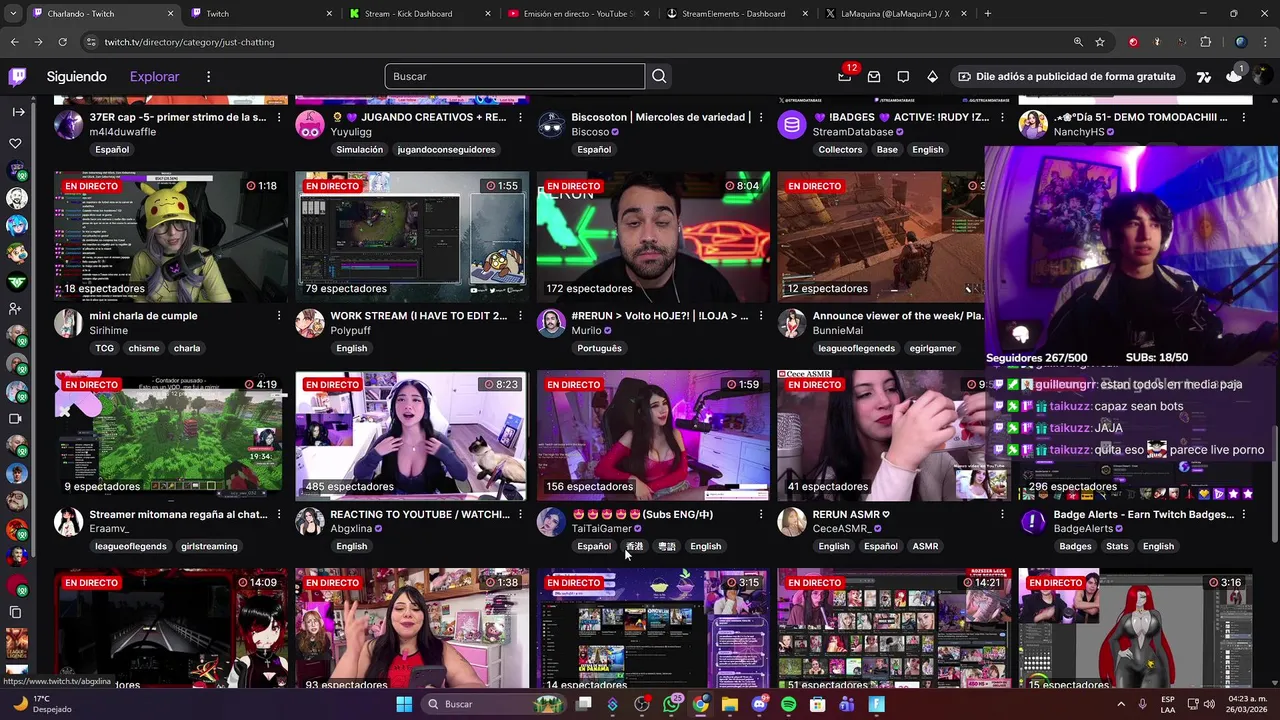This screenshot has height=720, width=1280.
Task: Open Spotify in taskbar
Action: pos(788,704)
